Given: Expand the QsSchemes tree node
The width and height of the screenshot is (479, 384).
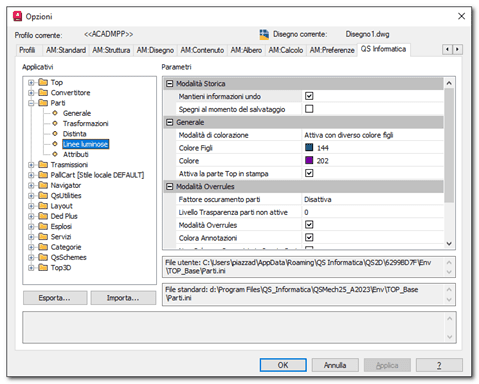Looking at the screenshot, I should [x=31, y=257].
